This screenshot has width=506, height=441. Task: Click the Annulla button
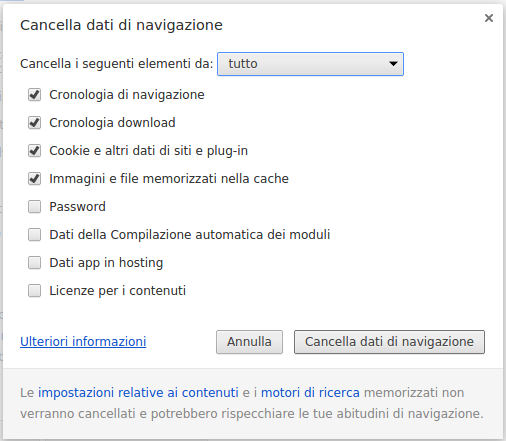pyautogui.click(x=249, y=342)
